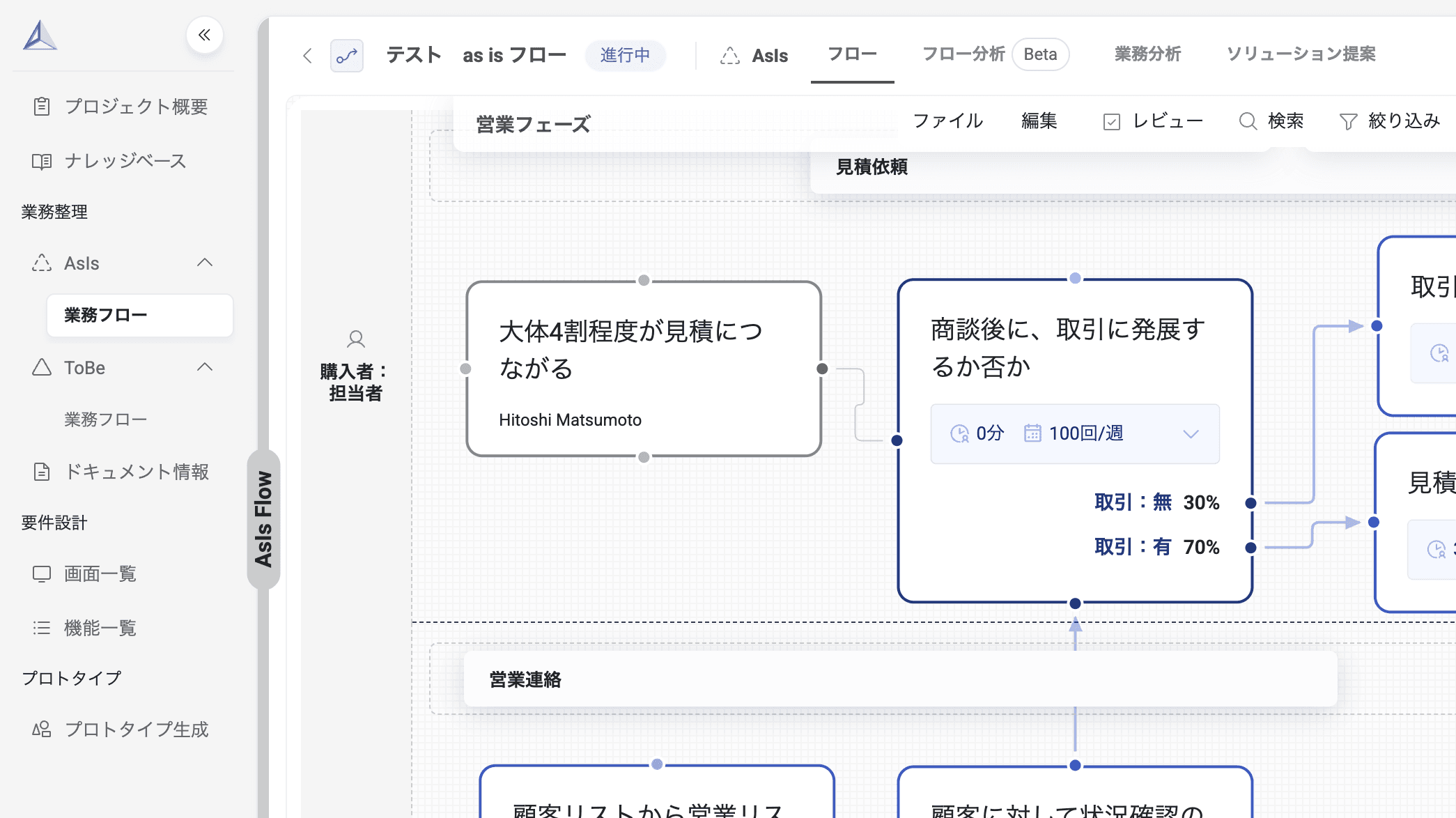The image size is (1456, 818).
Task: Open the プロジェクト概要 clipboard icon
Action: coord(42,107)
